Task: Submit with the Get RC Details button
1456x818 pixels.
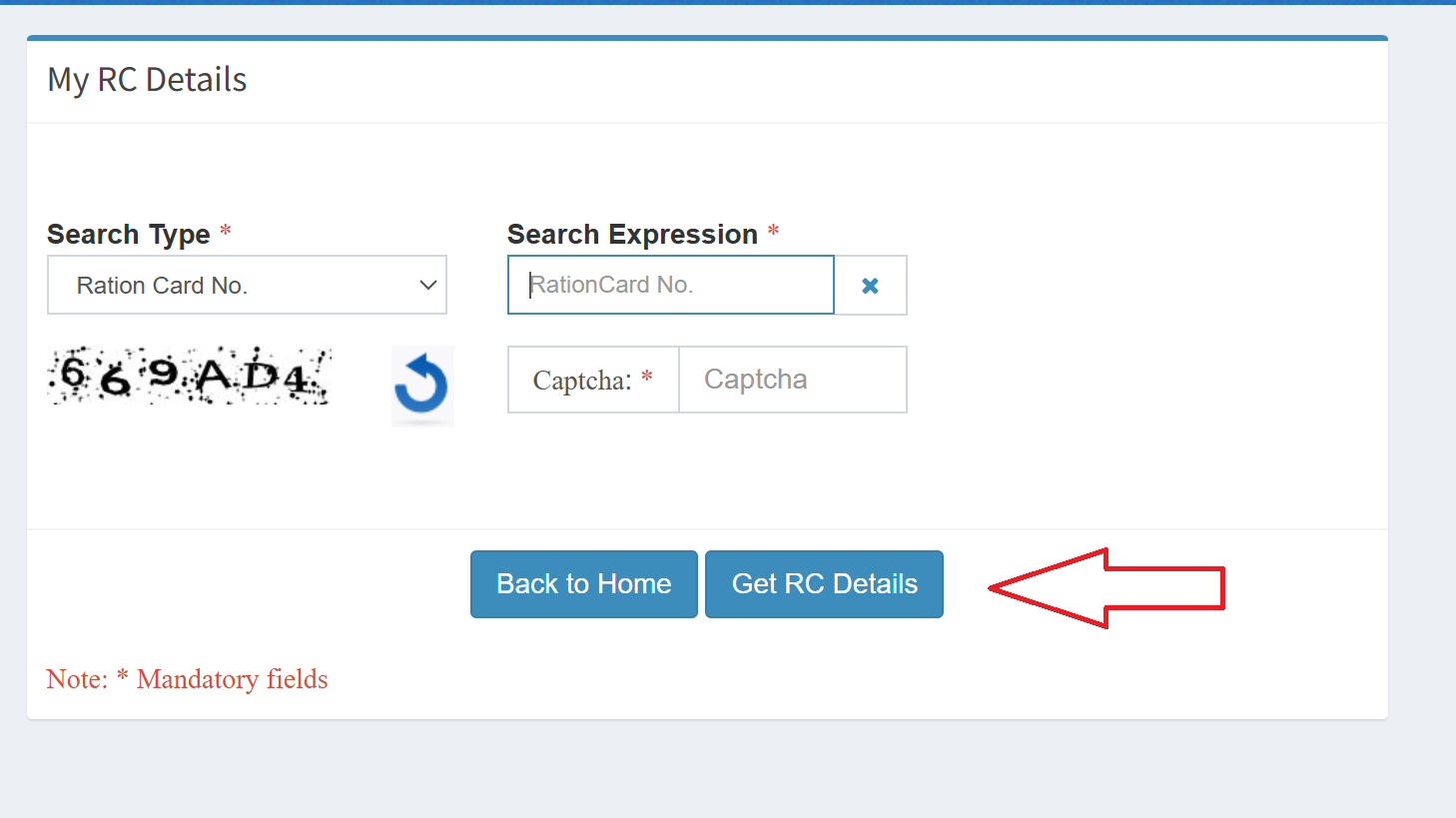Action: click(x=824, y=584)
